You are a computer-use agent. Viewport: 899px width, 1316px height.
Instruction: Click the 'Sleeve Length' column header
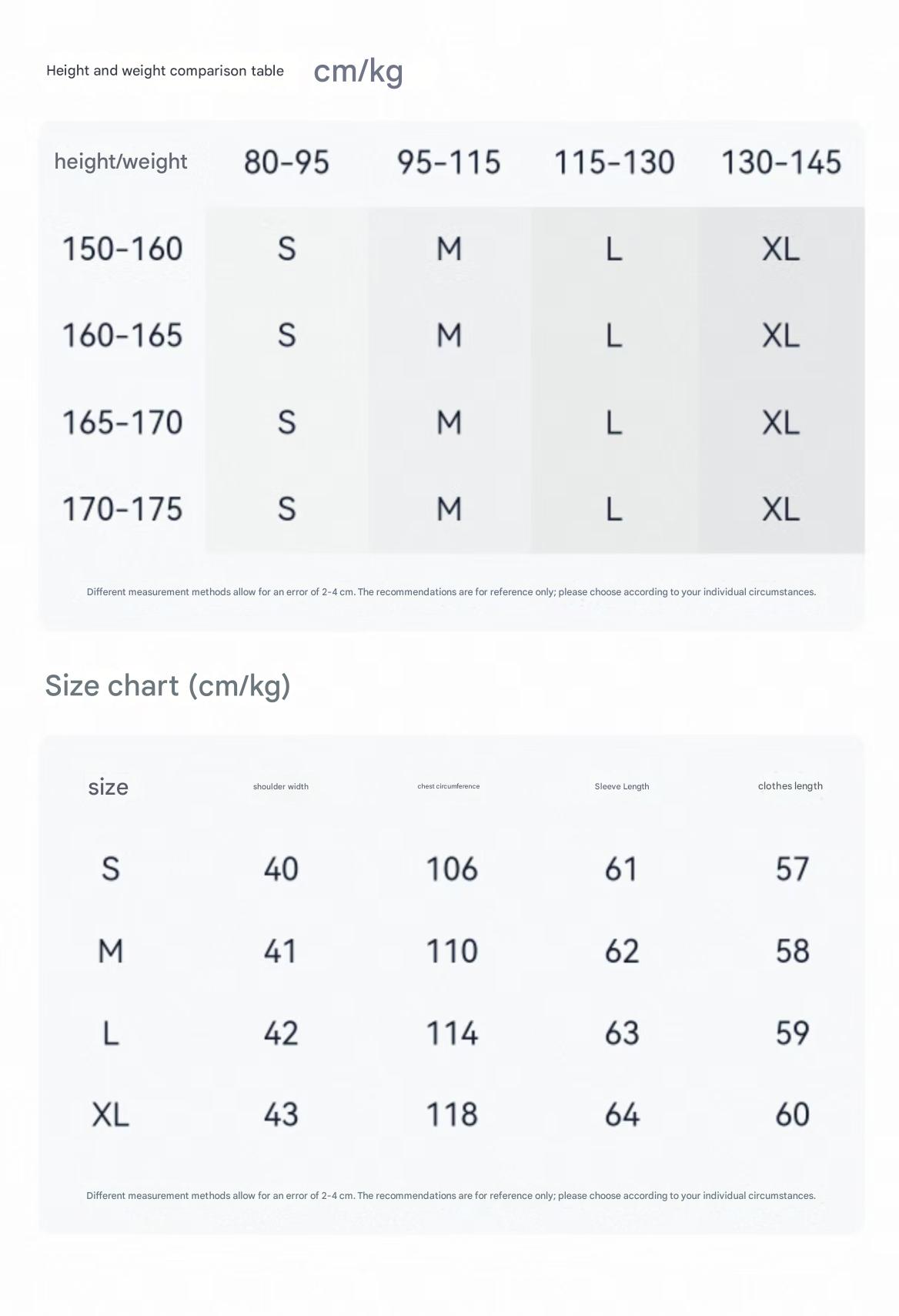622,786
